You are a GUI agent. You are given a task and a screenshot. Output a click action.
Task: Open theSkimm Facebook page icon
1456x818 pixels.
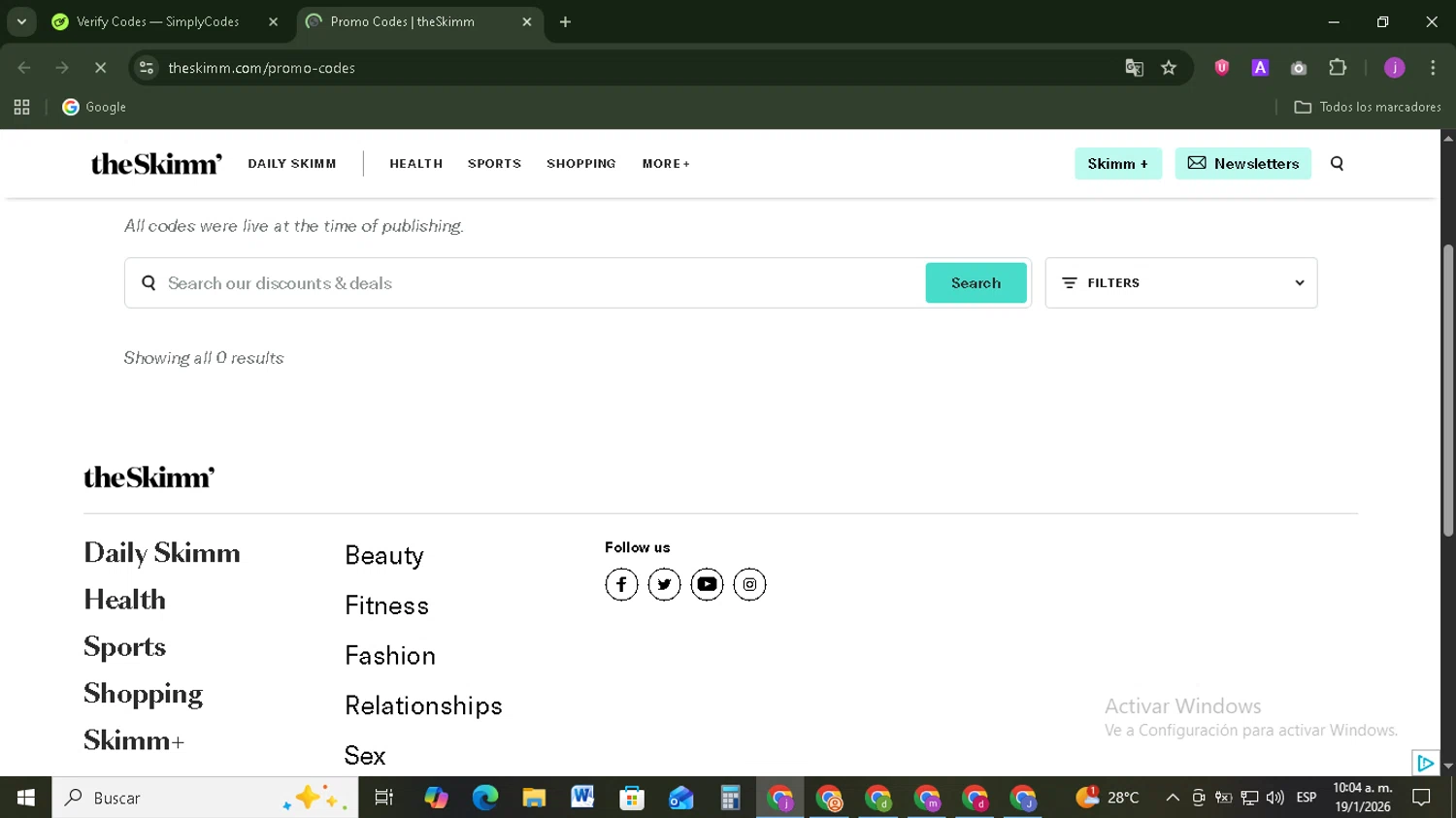click(x=621, y=584)
